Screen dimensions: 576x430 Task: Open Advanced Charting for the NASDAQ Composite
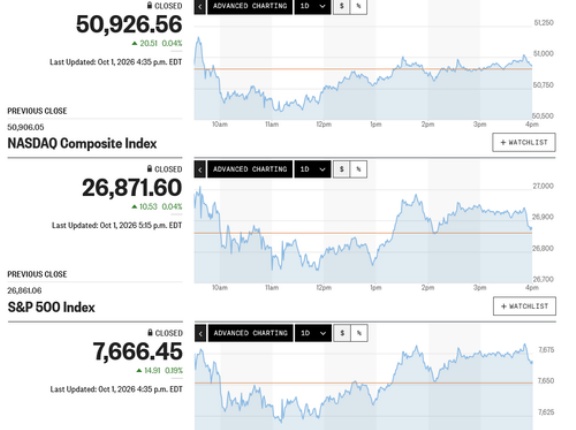click(250, 169)
